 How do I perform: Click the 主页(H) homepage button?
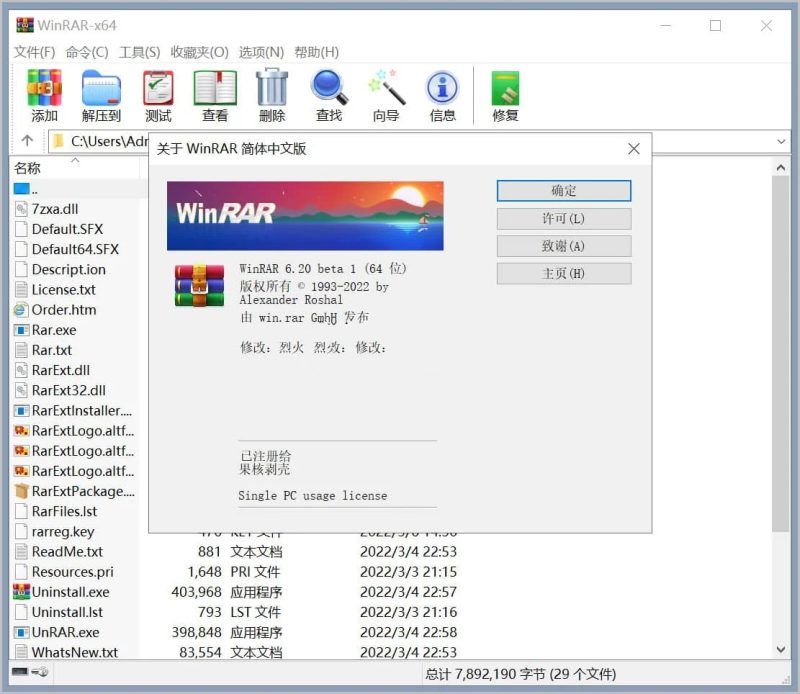coord(564,273)
